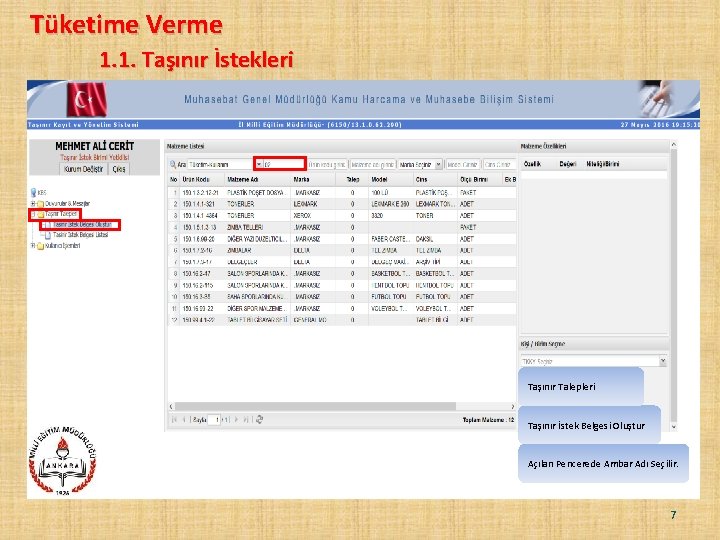Screen dimensions: 720x540
Task: Select the BASKETBOL TOPU model cell
Action: (390, 274)
